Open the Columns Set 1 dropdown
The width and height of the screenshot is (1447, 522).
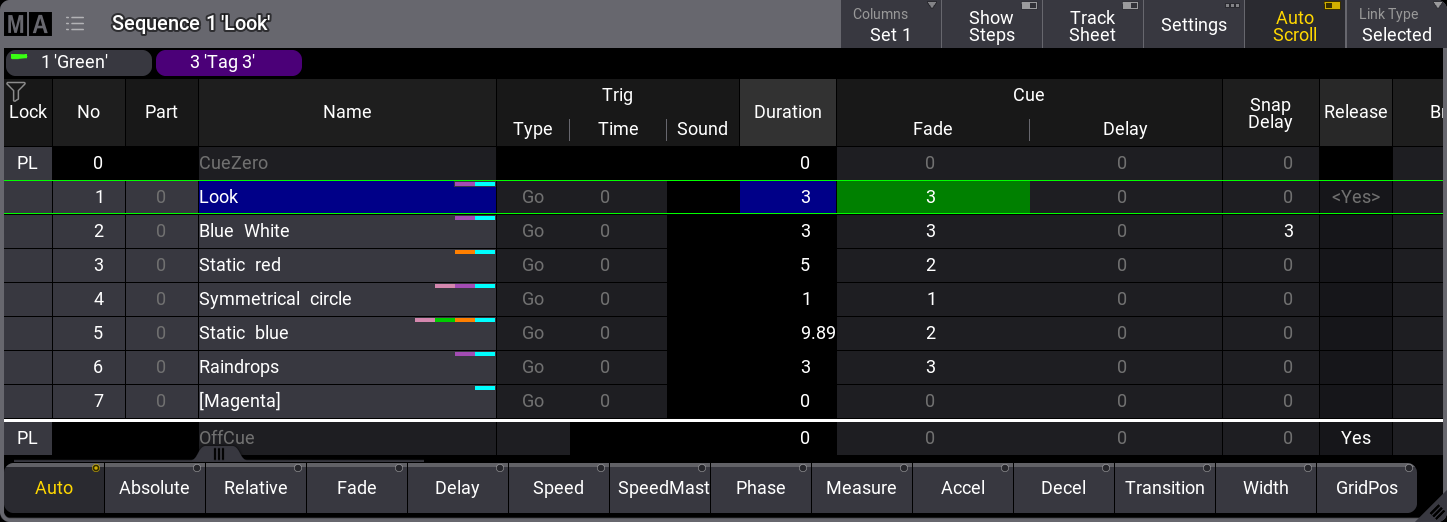tap(890, 25)
